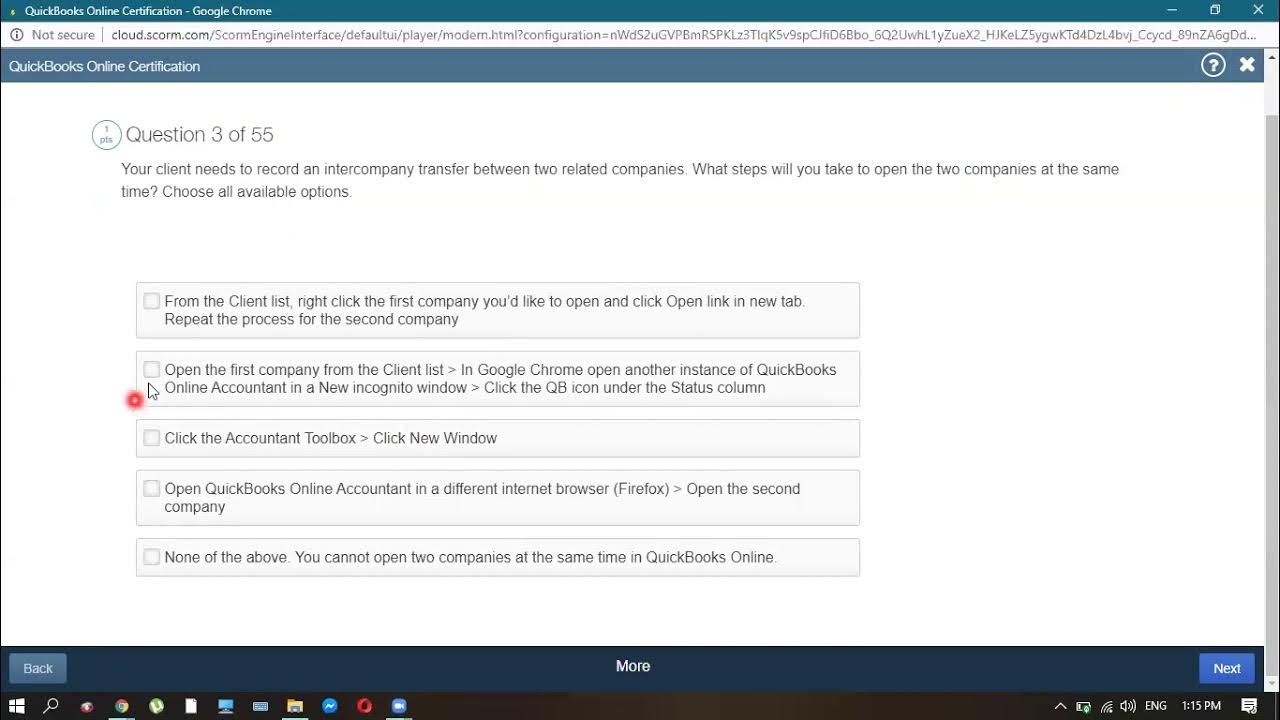This screenshot has width=1280, height=720.
Task: Open Windows search magnifier icon
Action: [x=51, y=706]
